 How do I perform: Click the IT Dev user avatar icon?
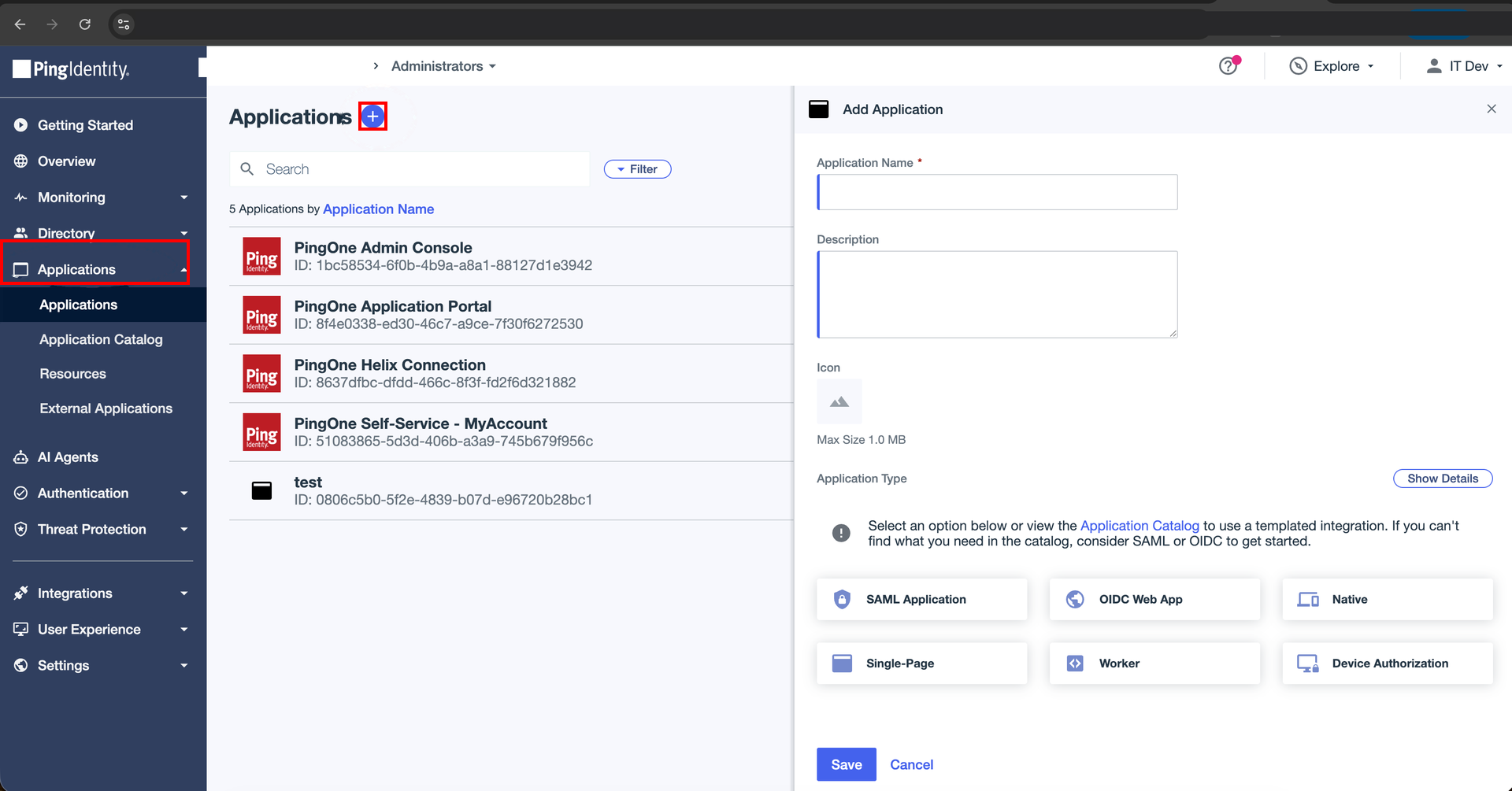(1434, 66)
